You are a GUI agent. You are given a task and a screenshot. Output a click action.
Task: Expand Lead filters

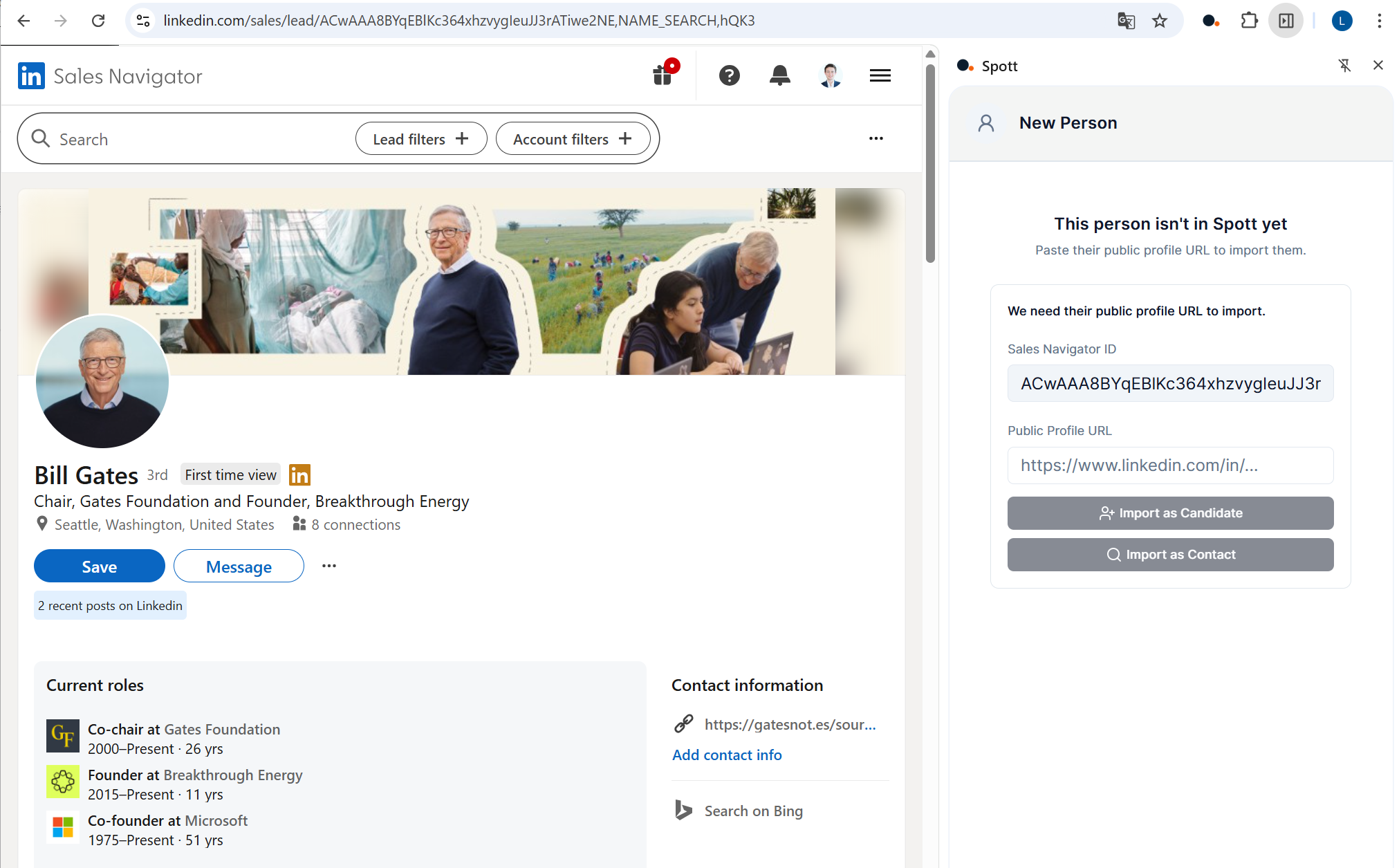(x=420, y=139)
